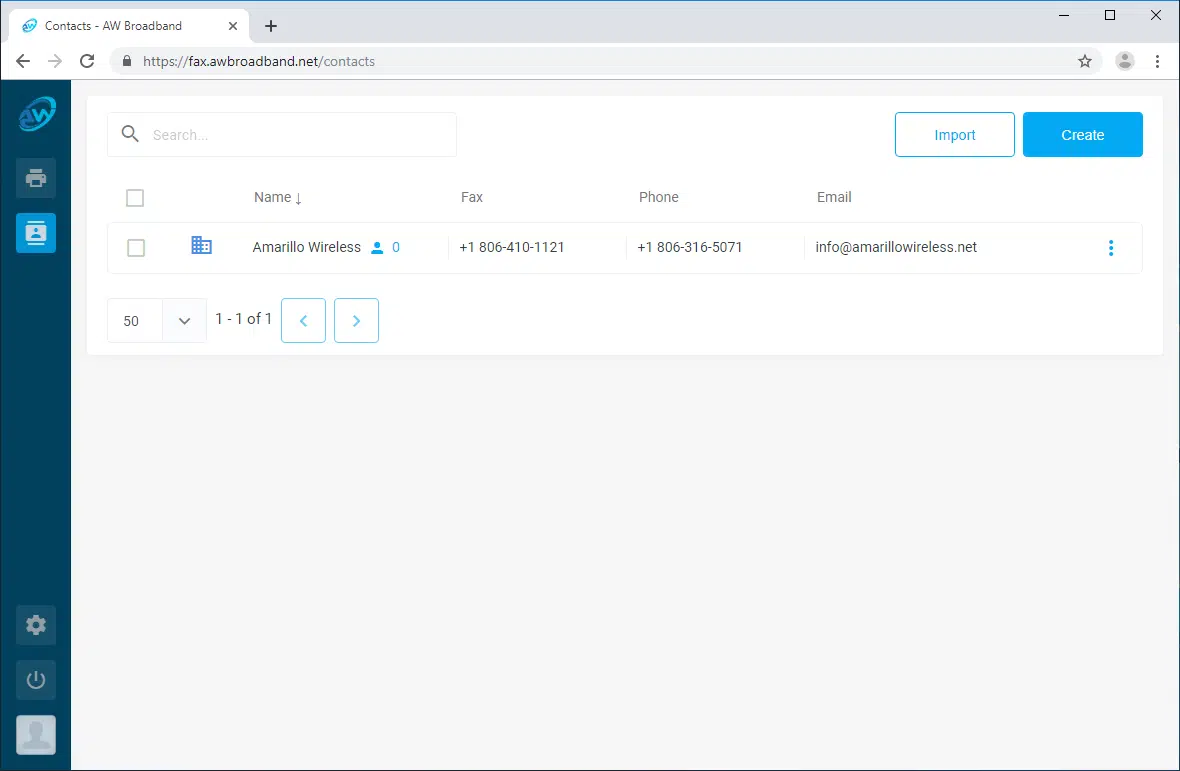Viewport: 1180px width, 771px height.
Task: Open Amarillo Wireless row options menu
Action: (x=1111, y=248)
